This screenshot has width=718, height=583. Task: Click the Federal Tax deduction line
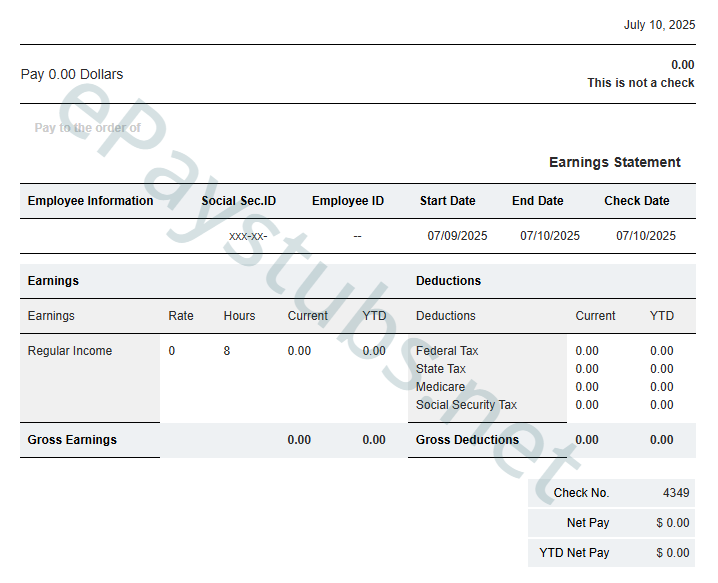click(x=447, y=351)
